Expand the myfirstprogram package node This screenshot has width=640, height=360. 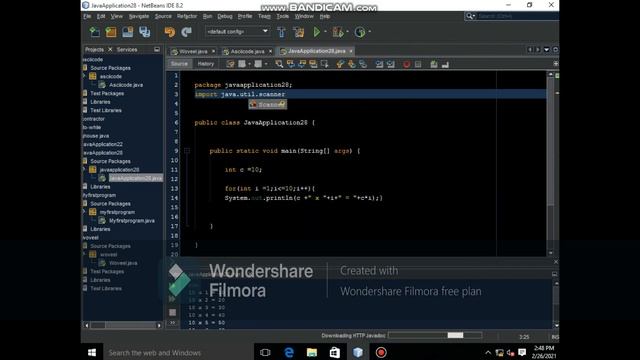84,212
